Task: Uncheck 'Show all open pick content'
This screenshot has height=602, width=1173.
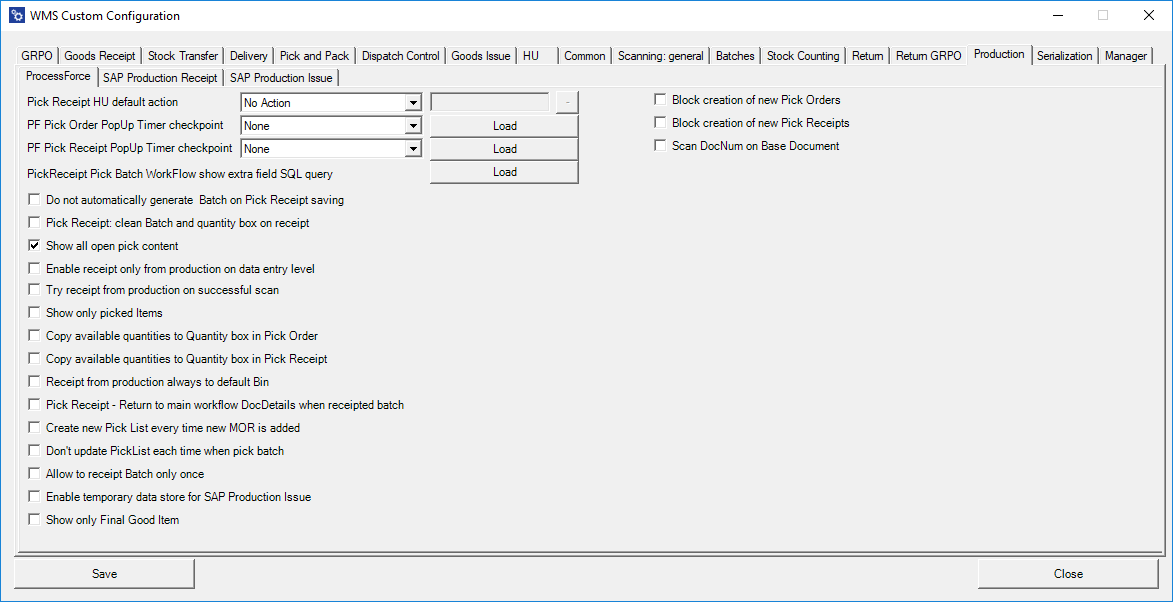Action: point(34,245)
